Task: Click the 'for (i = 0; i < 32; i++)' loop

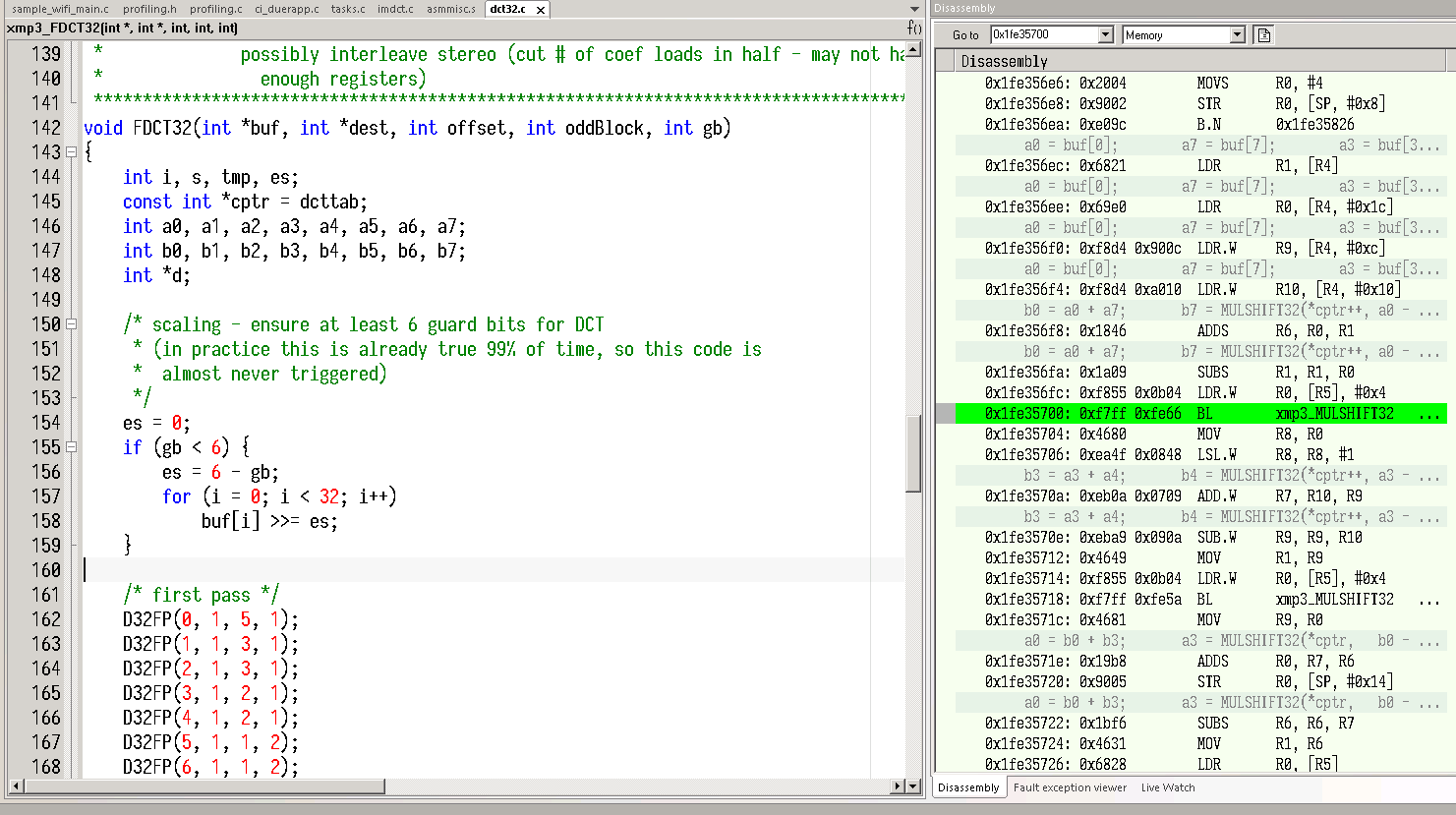Action: [x=279, y=496]
